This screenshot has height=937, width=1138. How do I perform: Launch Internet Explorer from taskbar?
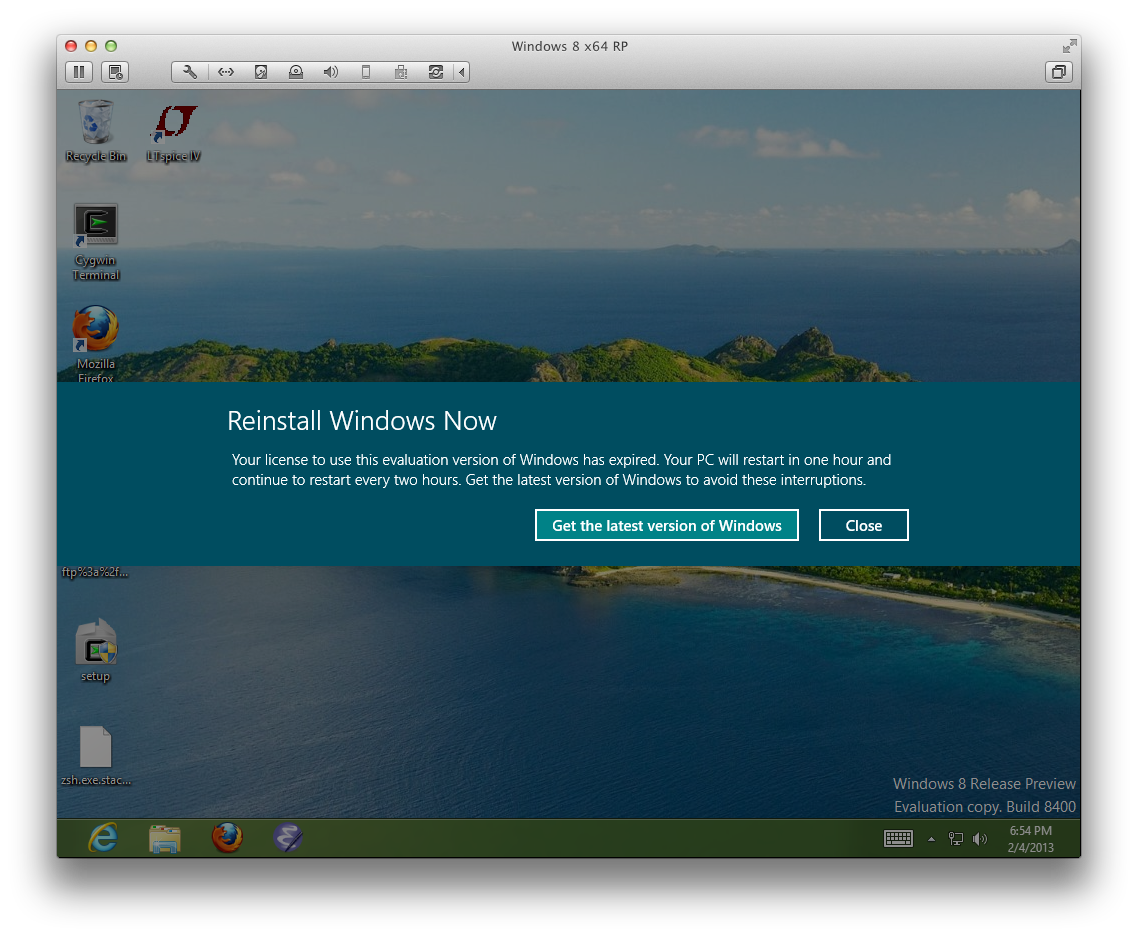(x=104, y=838)
